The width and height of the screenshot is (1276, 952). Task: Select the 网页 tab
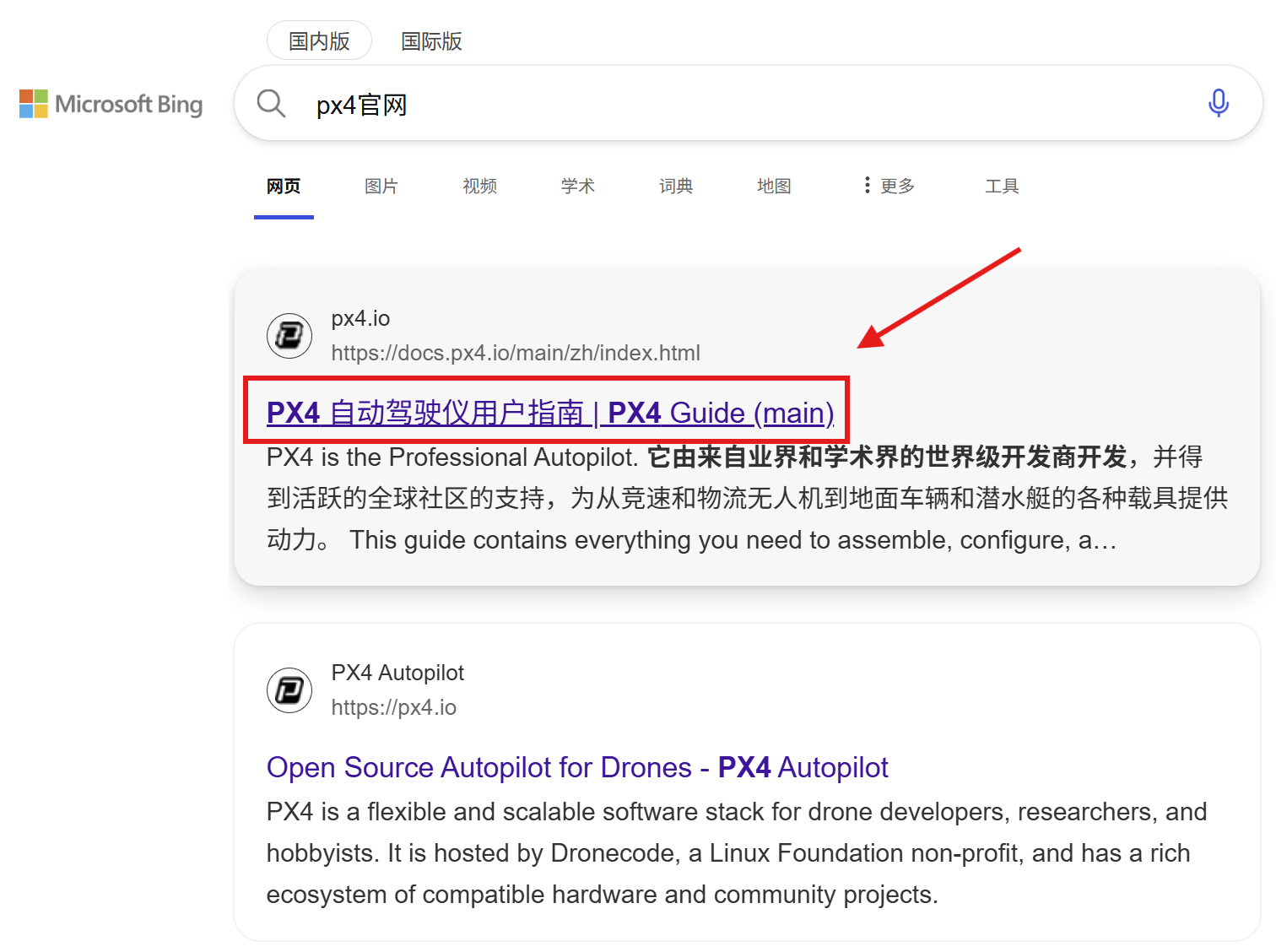click(284, 186)
